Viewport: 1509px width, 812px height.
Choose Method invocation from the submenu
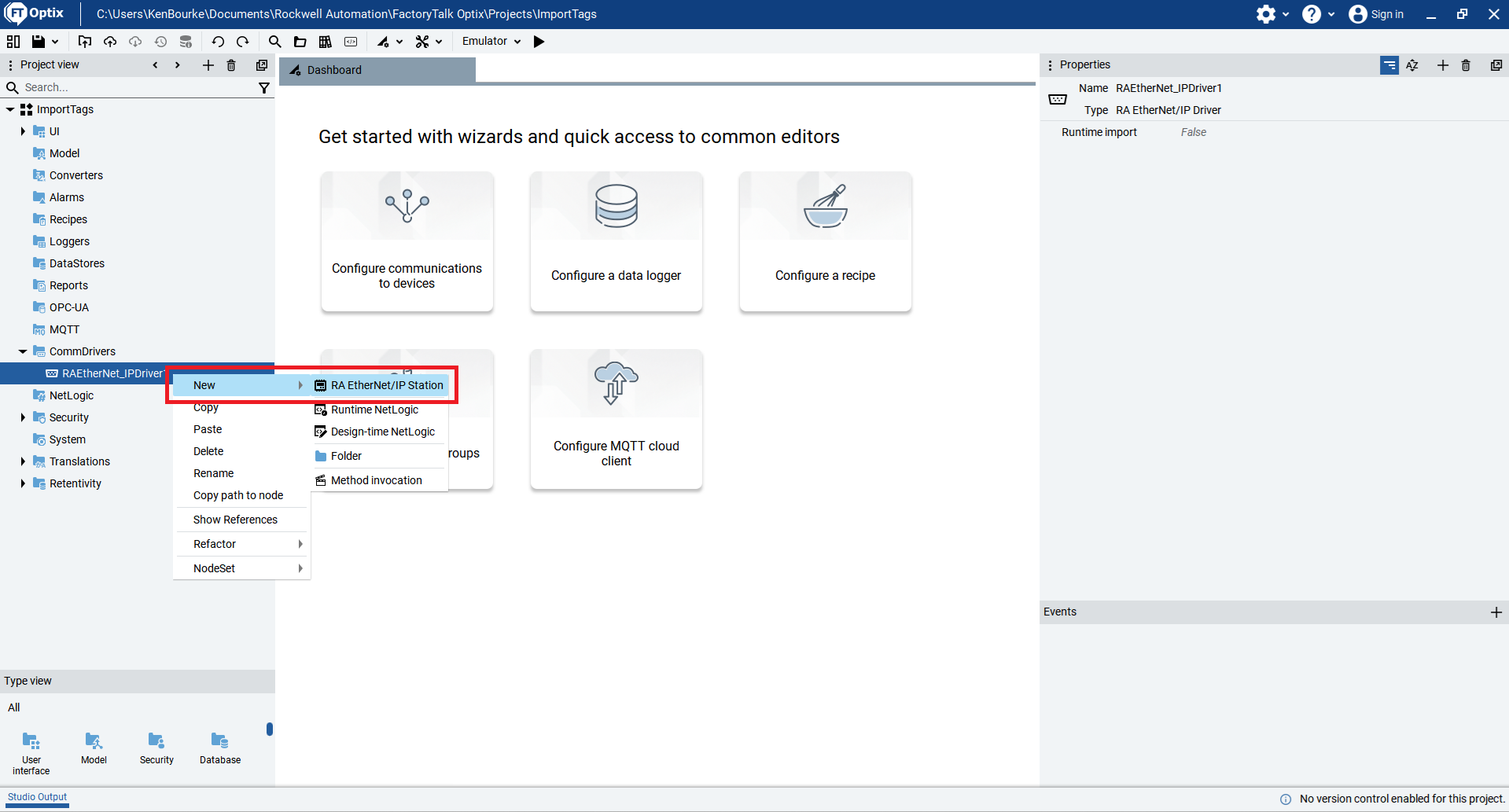click(380, 480)
